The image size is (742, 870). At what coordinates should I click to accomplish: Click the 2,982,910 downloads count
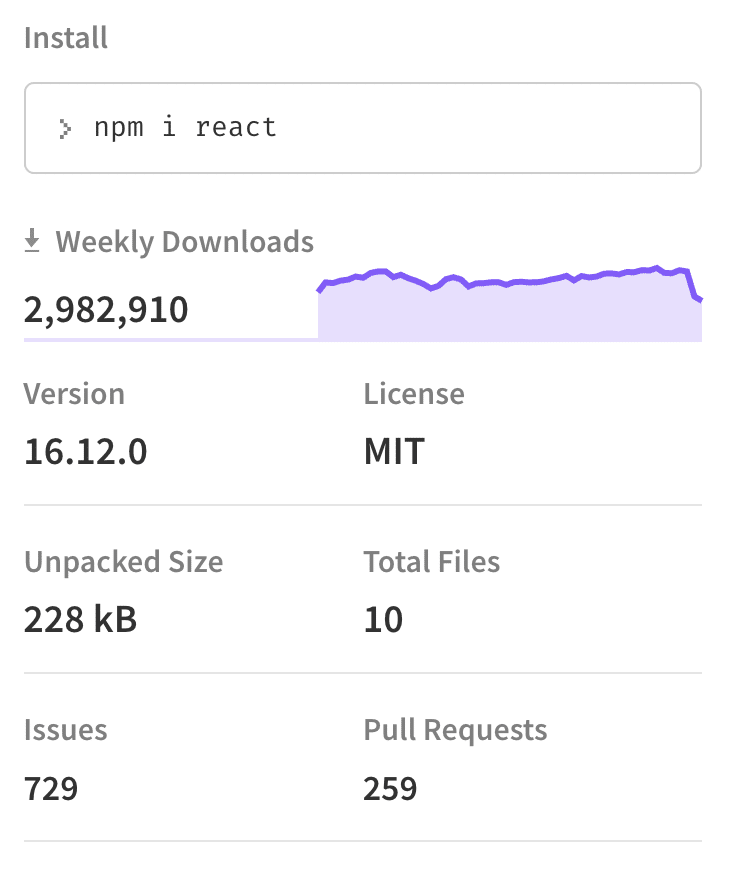(106, 310)
